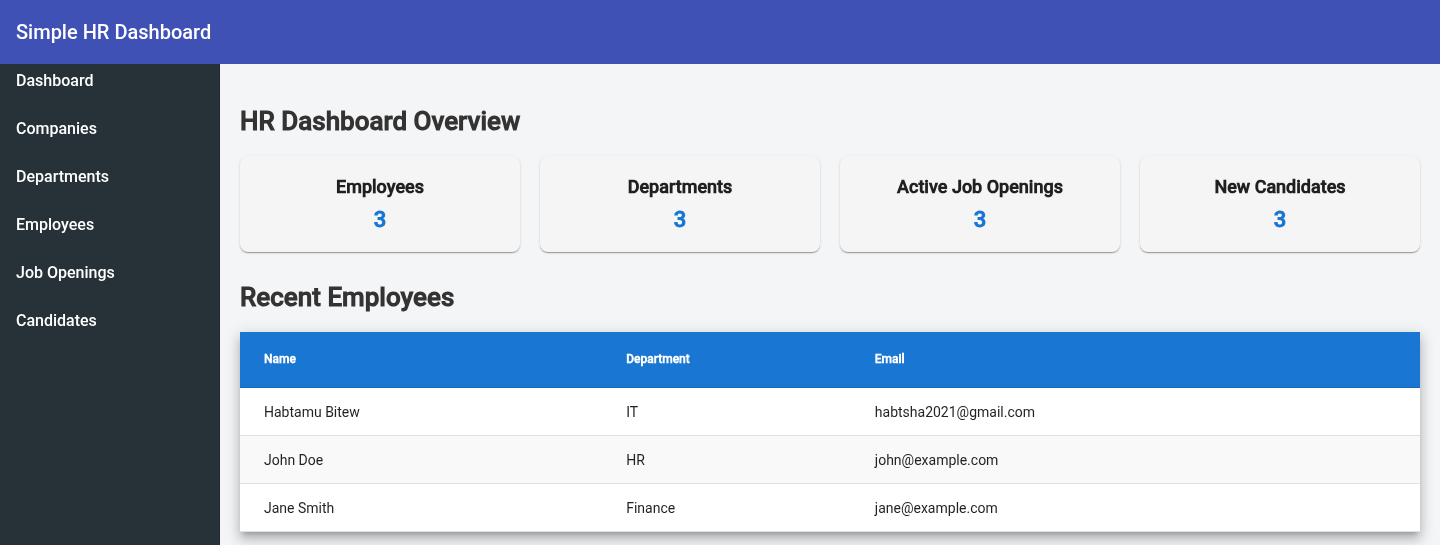The image size is (1440, 545).
Task: Click email jane@example.com
Action: tap(936, 508)
